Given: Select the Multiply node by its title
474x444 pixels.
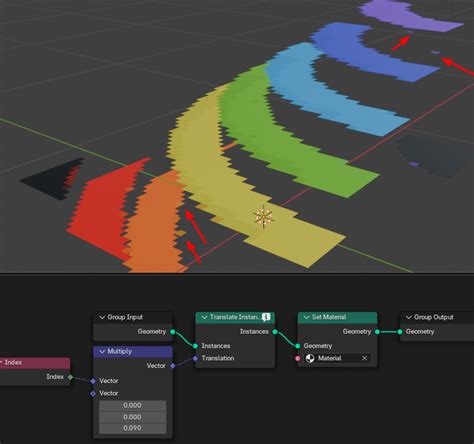Looking at the screenshot, I should click(x=119, y=352).
